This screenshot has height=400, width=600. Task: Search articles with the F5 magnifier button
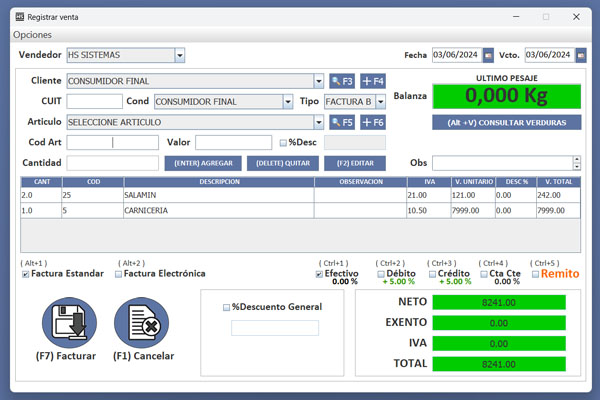point(341,122)
